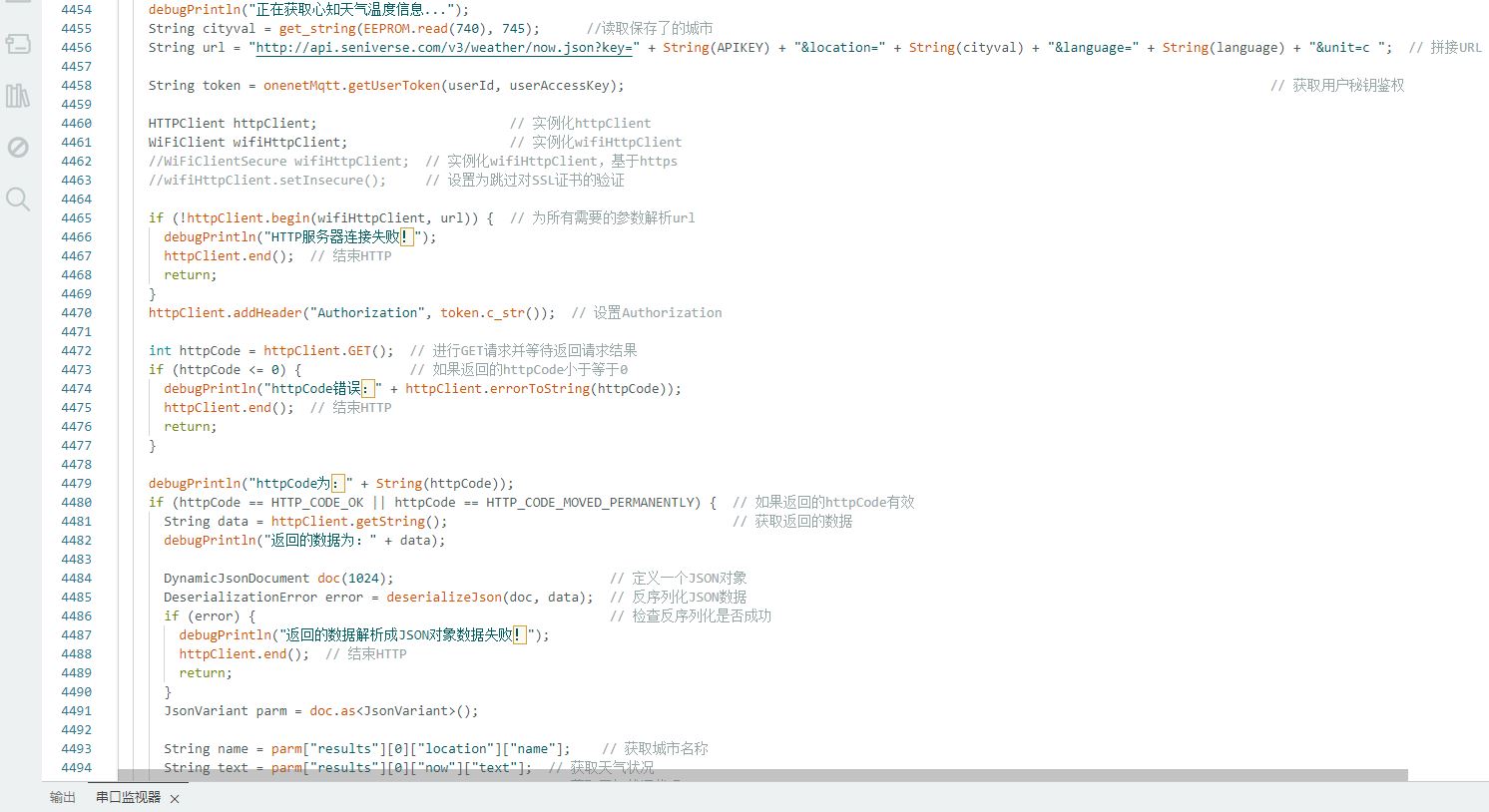Click the 'String text = parm' line
The height and width of the screenshot is (812, 1489).
coord(347,767)
